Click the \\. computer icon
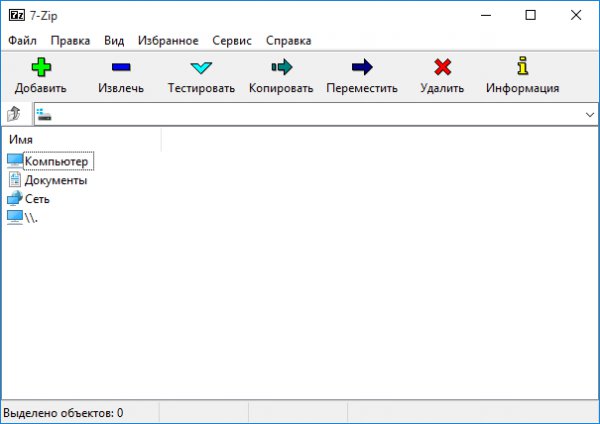 15,217
